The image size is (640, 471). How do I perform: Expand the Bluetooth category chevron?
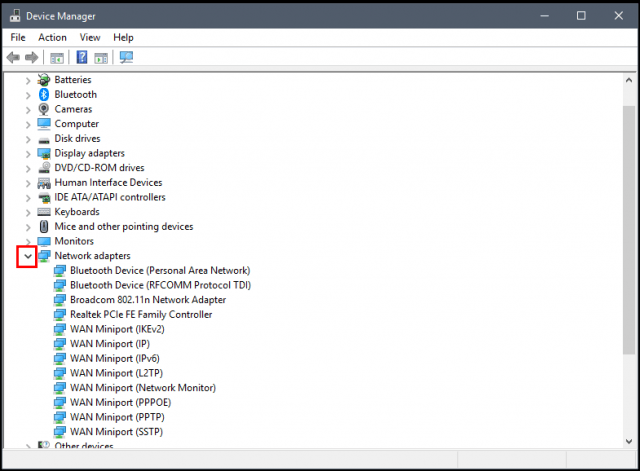pyautogui.click(x=28, y=95)
